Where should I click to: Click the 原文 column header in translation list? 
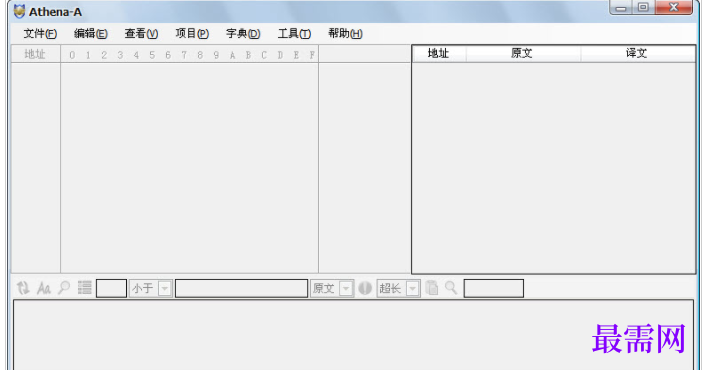tap(524, 53)
